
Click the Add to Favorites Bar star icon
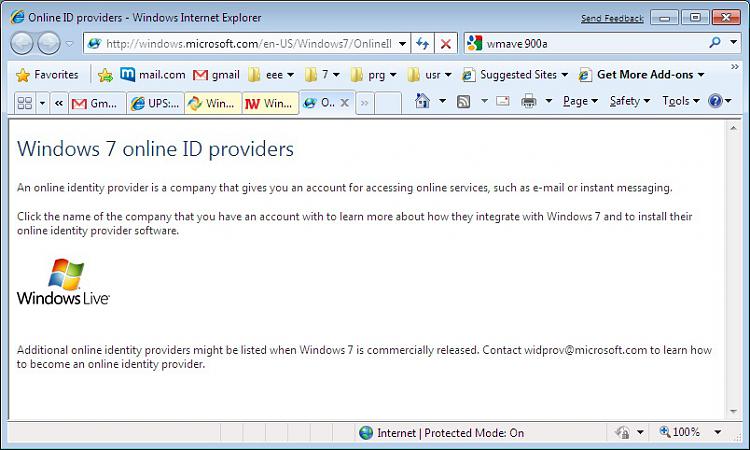105,75
